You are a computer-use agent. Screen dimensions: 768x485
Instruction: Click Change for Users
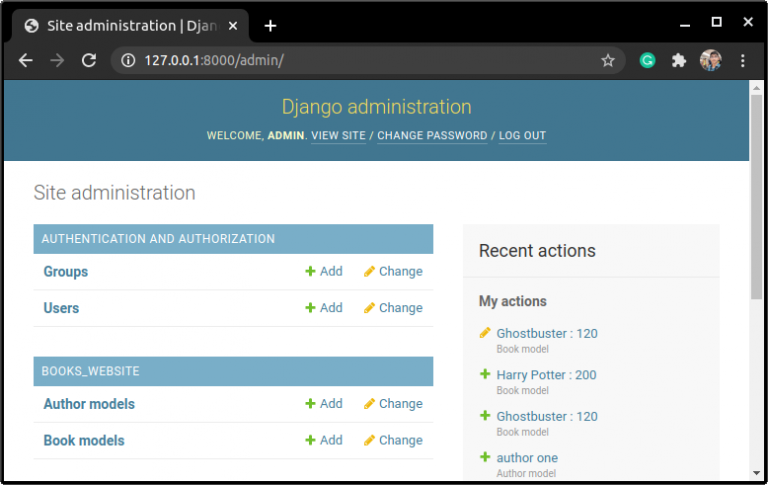coord(393,308)
